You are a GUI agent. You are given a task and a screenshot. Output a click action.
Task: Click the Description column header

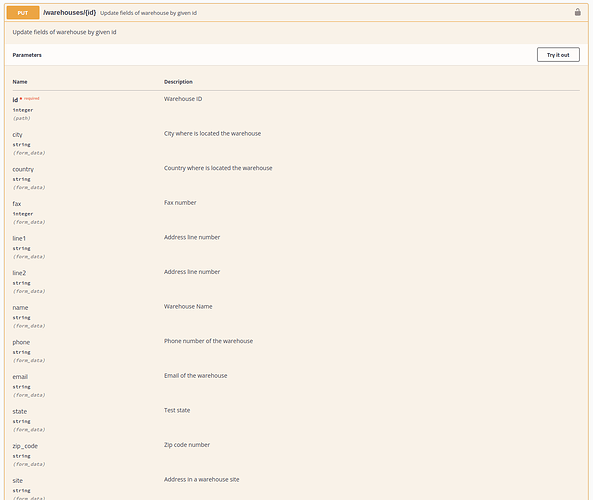pos(178,82)
